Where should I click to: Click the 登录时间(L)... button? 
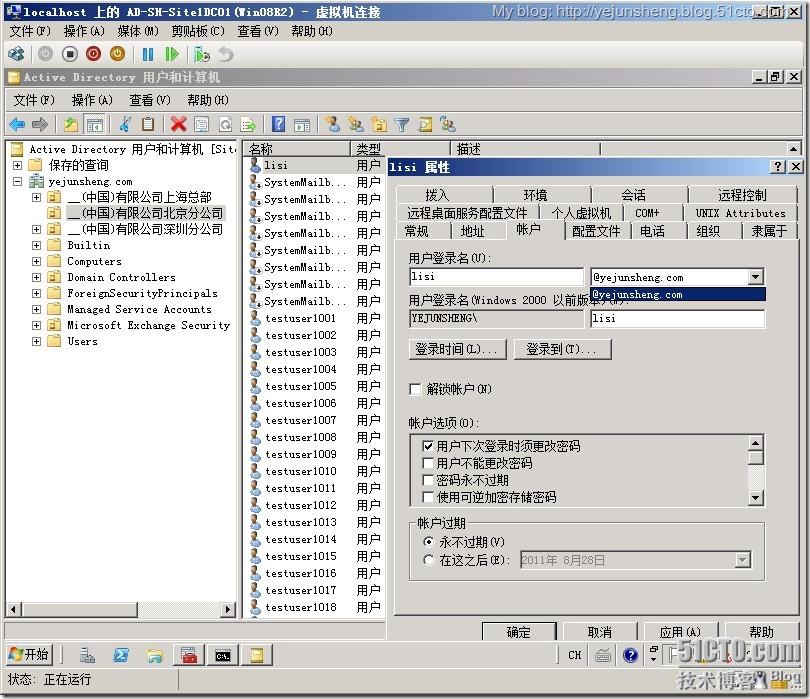coord(457,349)
